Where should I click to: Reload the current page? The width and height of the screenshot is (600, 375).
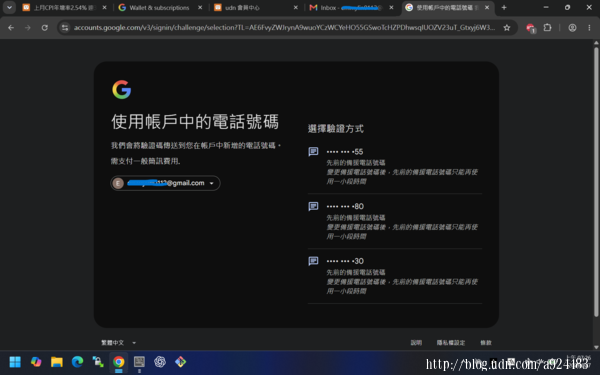coord(45,28)
